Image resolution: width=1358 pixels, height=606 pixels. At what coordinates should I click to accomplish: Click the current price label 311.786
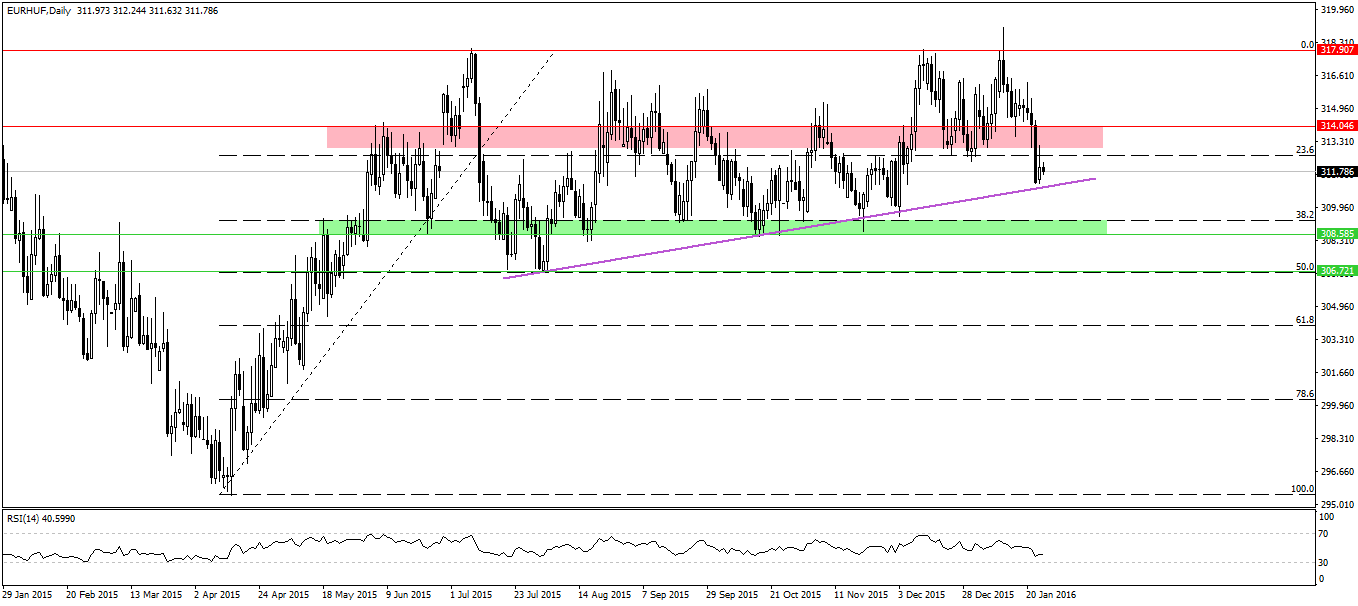click(1336, 172)
